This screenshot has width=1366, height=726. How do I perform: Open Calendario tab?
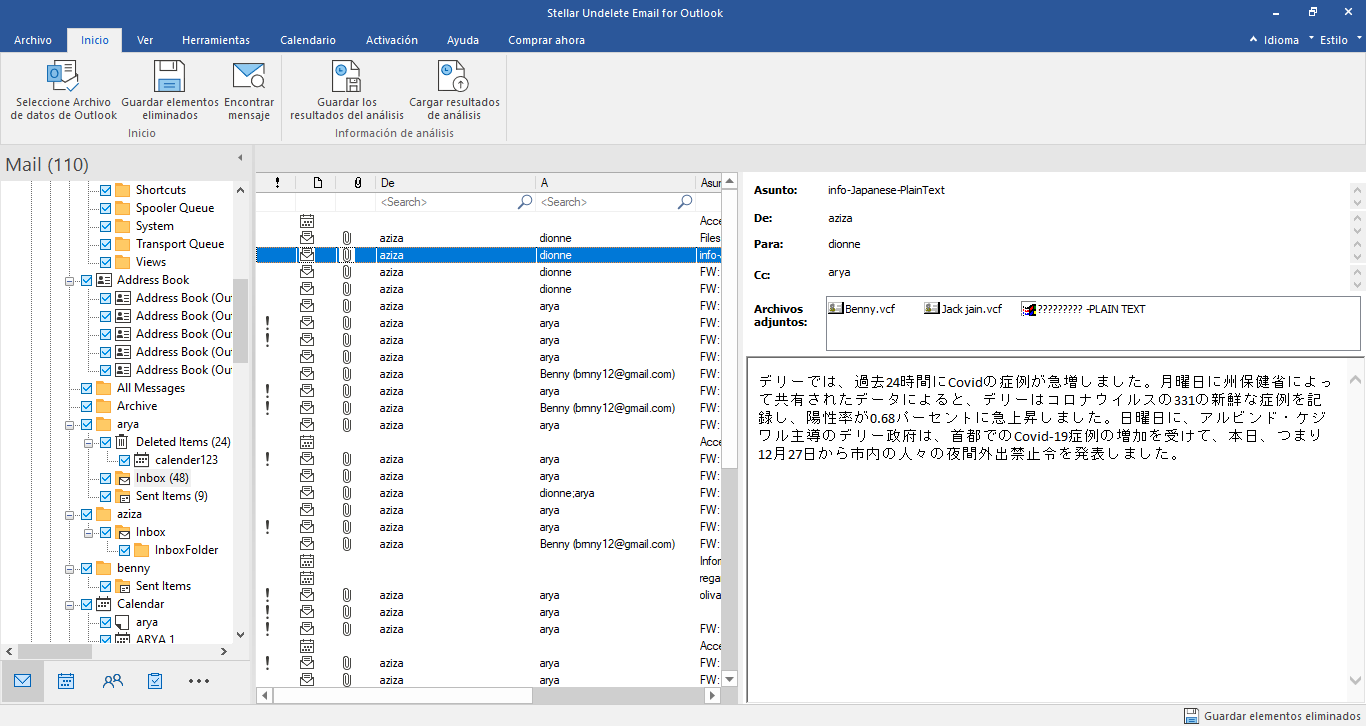point(308,40)
